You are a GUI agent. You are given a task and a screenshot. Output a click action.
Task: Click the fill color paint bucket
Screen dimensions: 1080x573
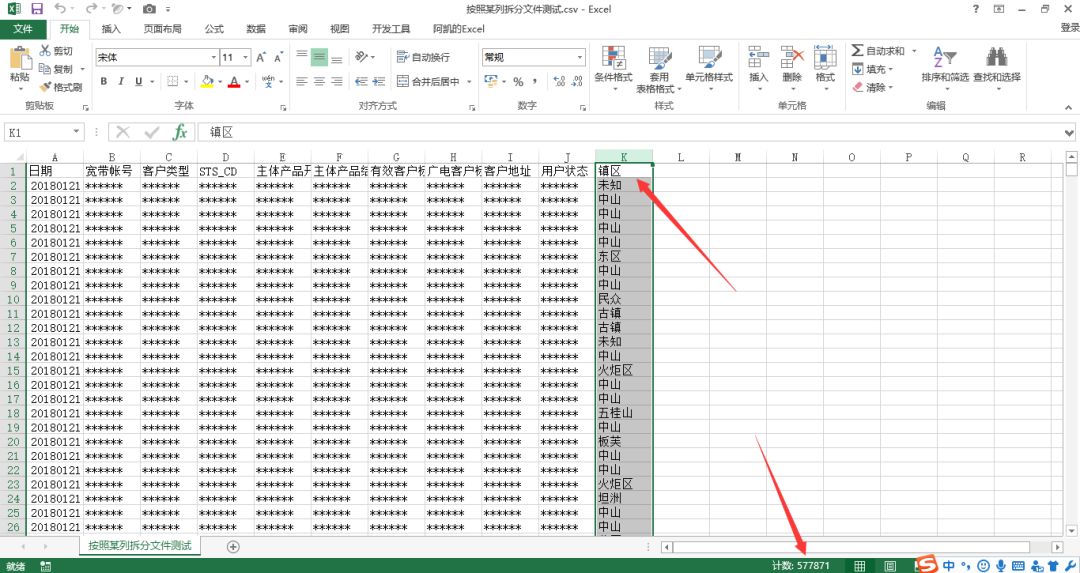[207, 81]
